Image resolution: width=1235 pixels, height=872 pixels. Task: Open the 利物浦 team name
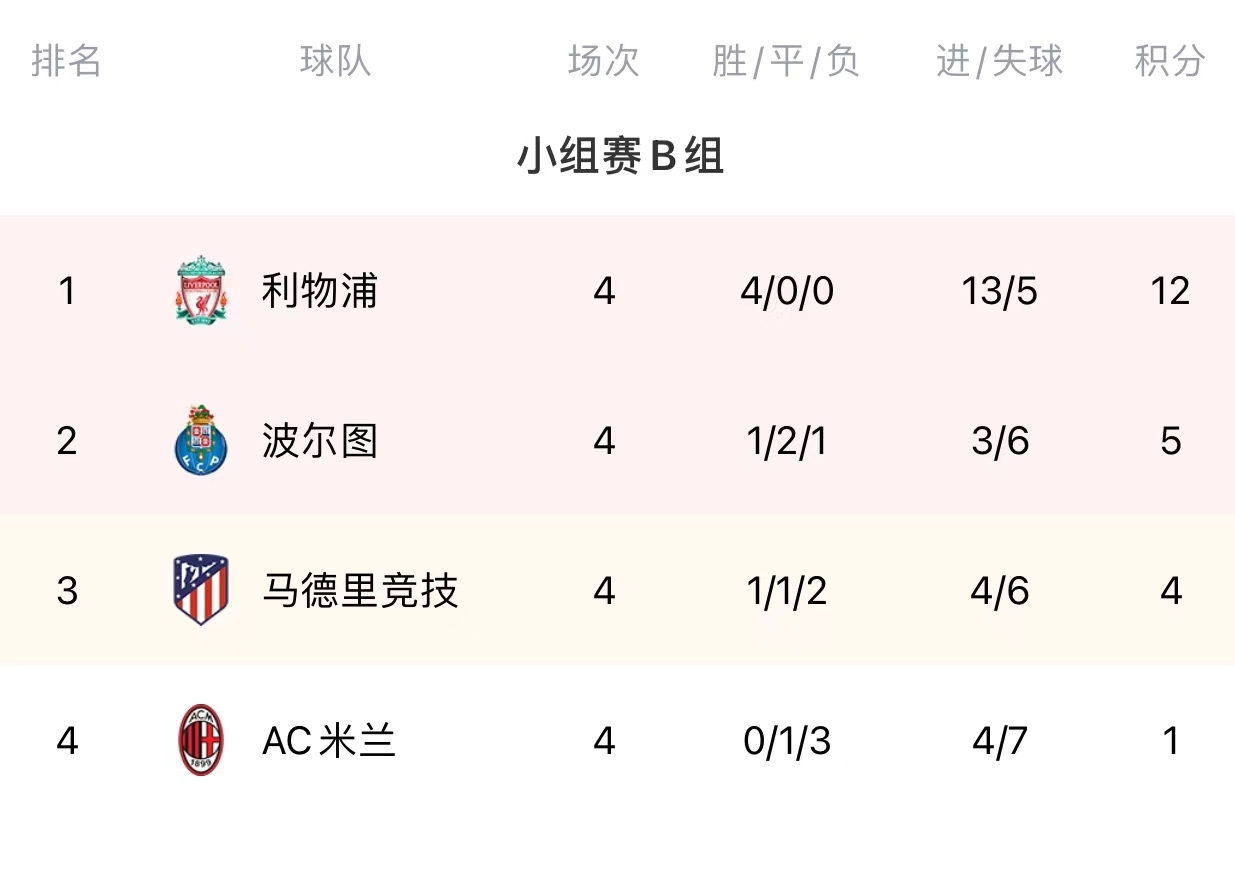(319, 291)
